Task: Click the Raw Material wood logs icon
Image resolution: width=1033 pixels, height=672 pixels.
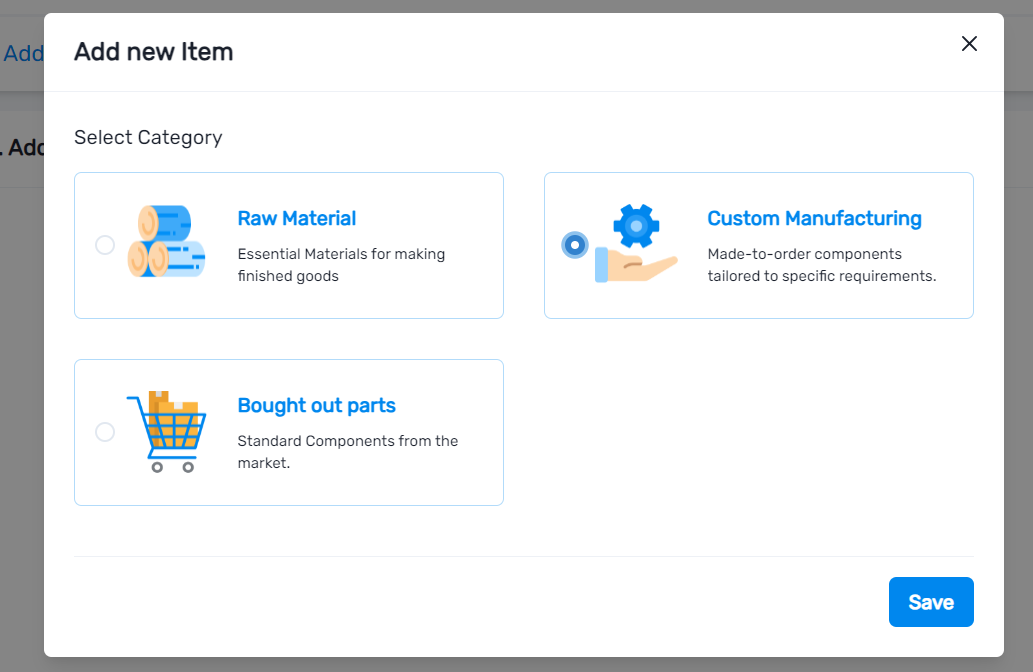Action: click(x=166, y=242)
